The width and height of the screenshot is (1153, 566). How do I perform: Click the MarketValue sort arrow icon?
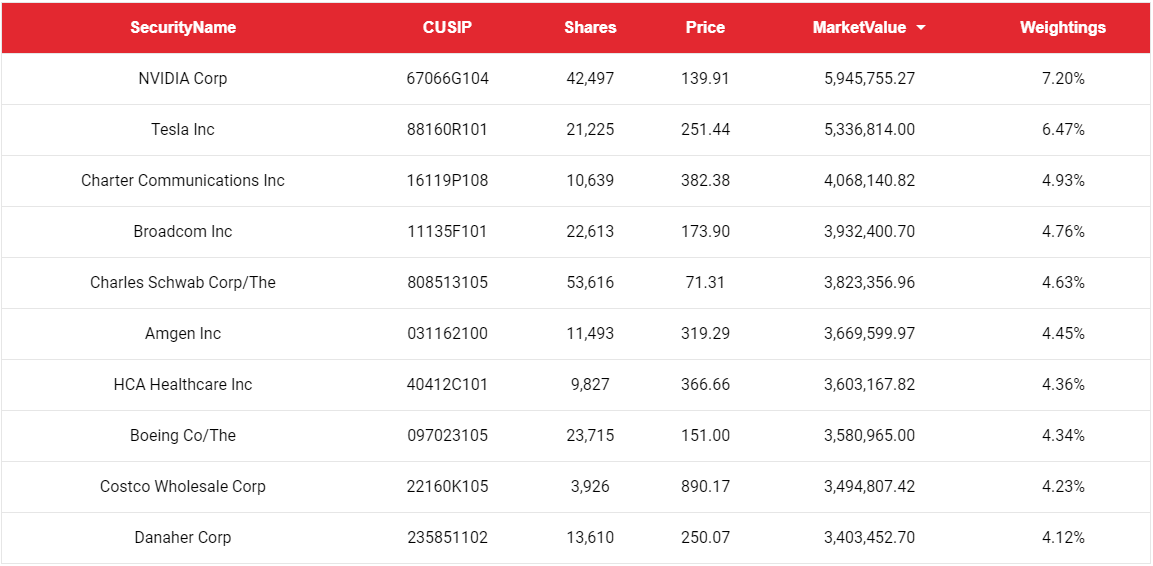(x=921, y=28)
